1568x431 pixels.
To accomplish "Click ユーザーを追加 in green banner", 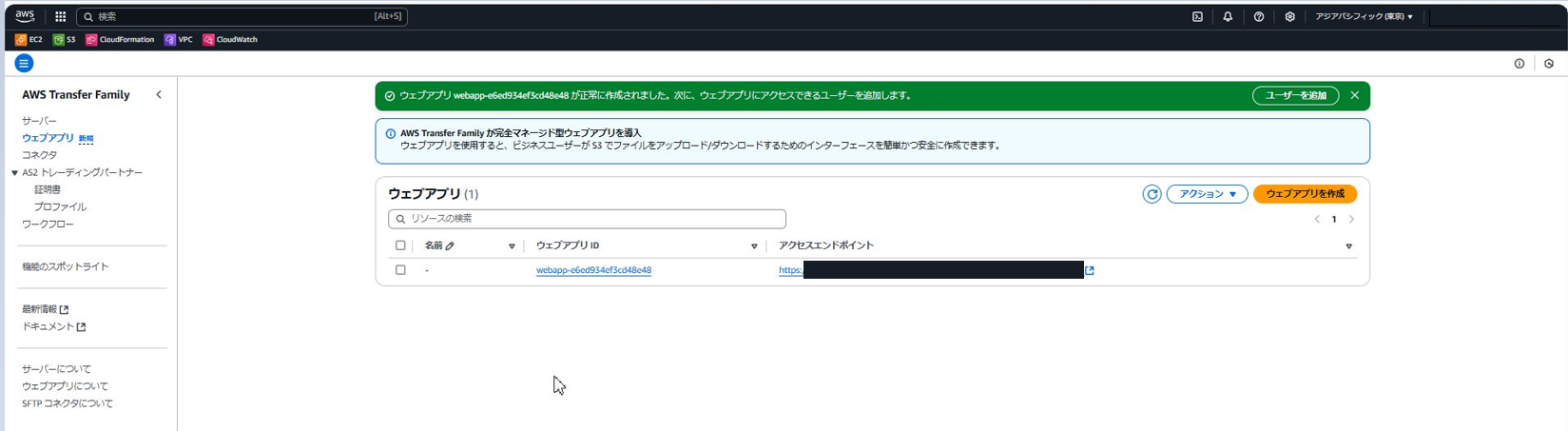I will coord(1295,95).
